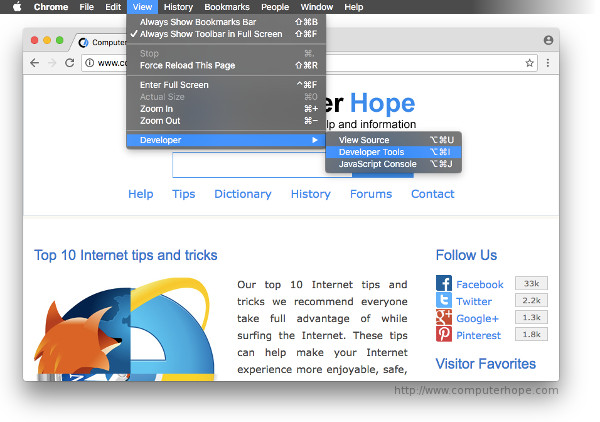Open the Dictionary link
This screenshot has width=600, height=422.
[x=243, y=194]
